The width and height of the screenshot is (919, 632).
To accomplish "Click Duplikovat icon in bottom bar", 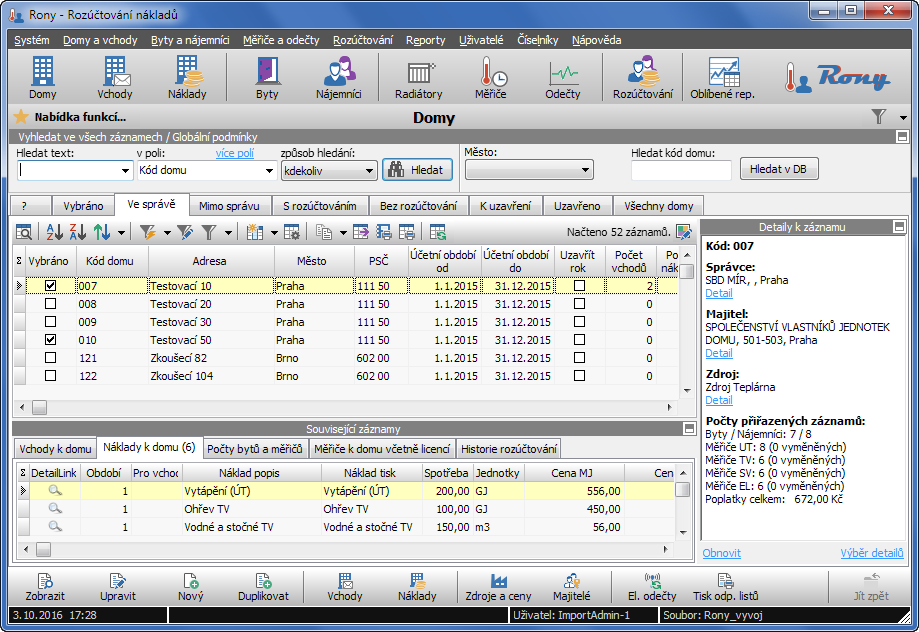I will 263,587.
